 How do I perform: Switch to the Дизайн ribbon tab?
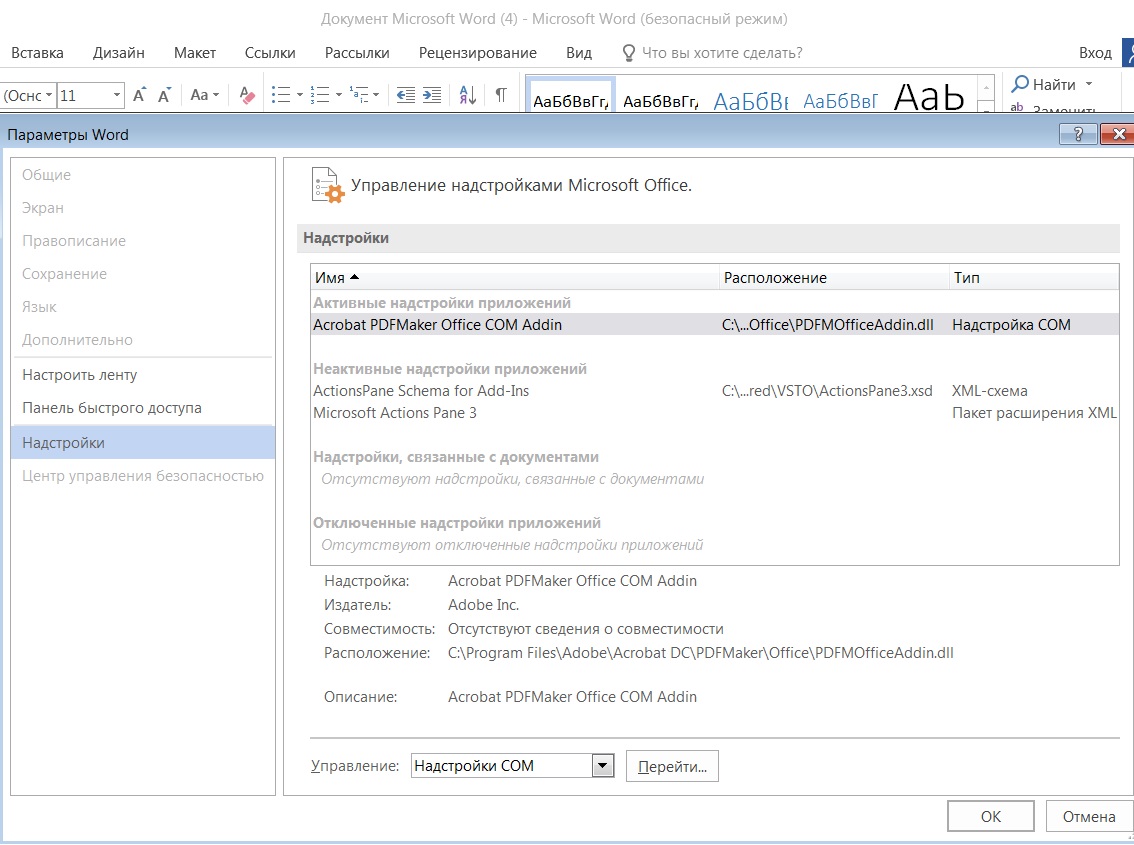point(119,53)
